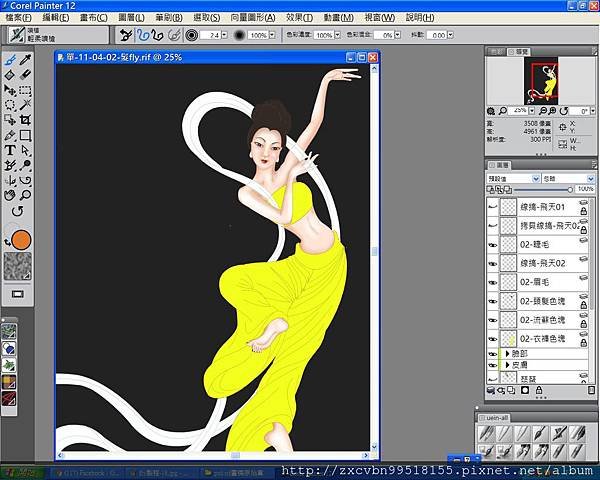Click the main color circle
Image resolution: width=600 pixels, height=480 pixels.
(21, 240)
